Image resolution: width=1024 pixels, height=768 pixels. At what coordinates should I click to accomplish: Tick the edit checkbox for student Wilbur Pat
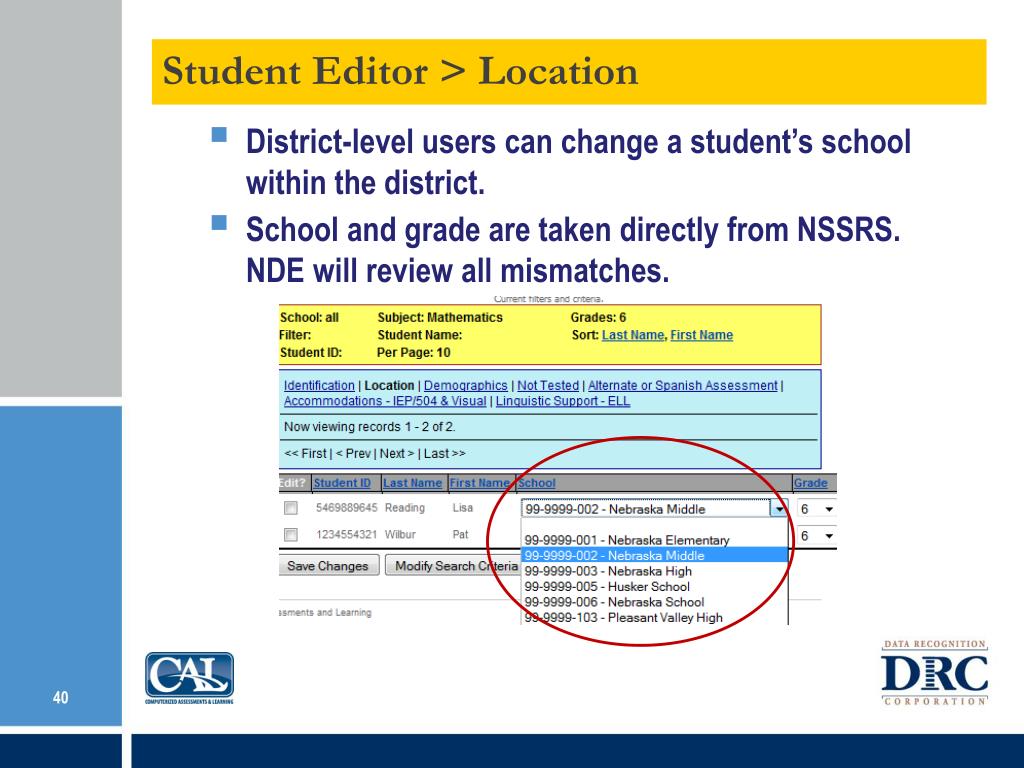click(291, 535)
